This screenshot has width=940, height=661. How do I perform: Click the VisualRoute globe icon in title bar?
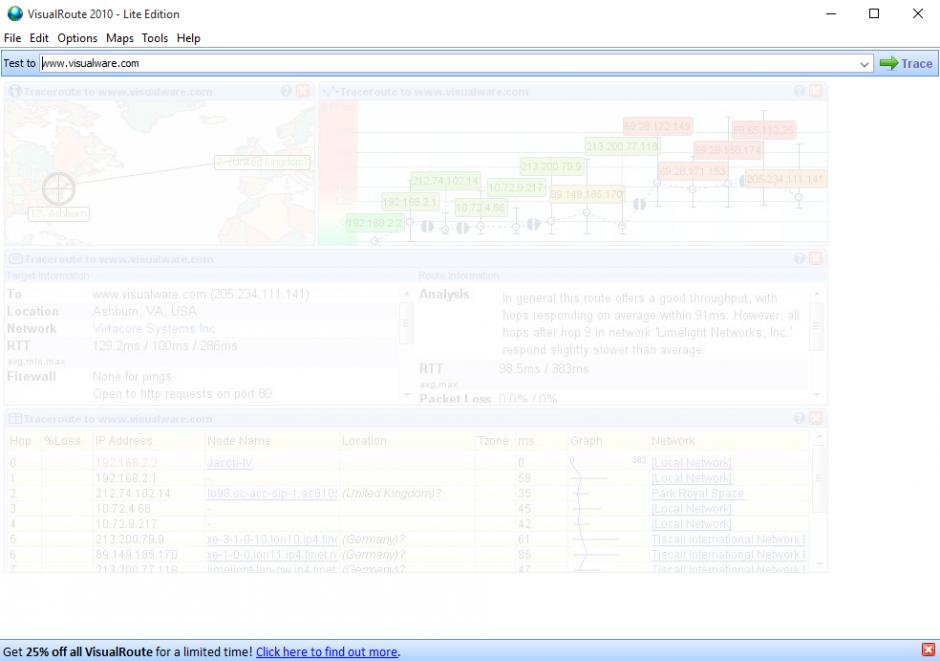point(14,14)
